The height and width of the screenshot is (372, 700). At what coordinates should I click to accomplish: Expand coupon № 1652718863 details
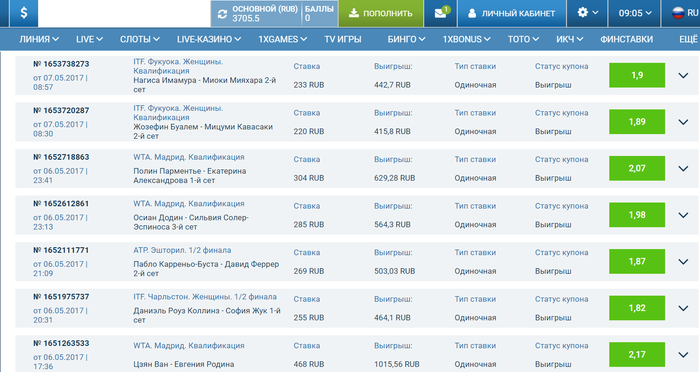tap(683, 168)
